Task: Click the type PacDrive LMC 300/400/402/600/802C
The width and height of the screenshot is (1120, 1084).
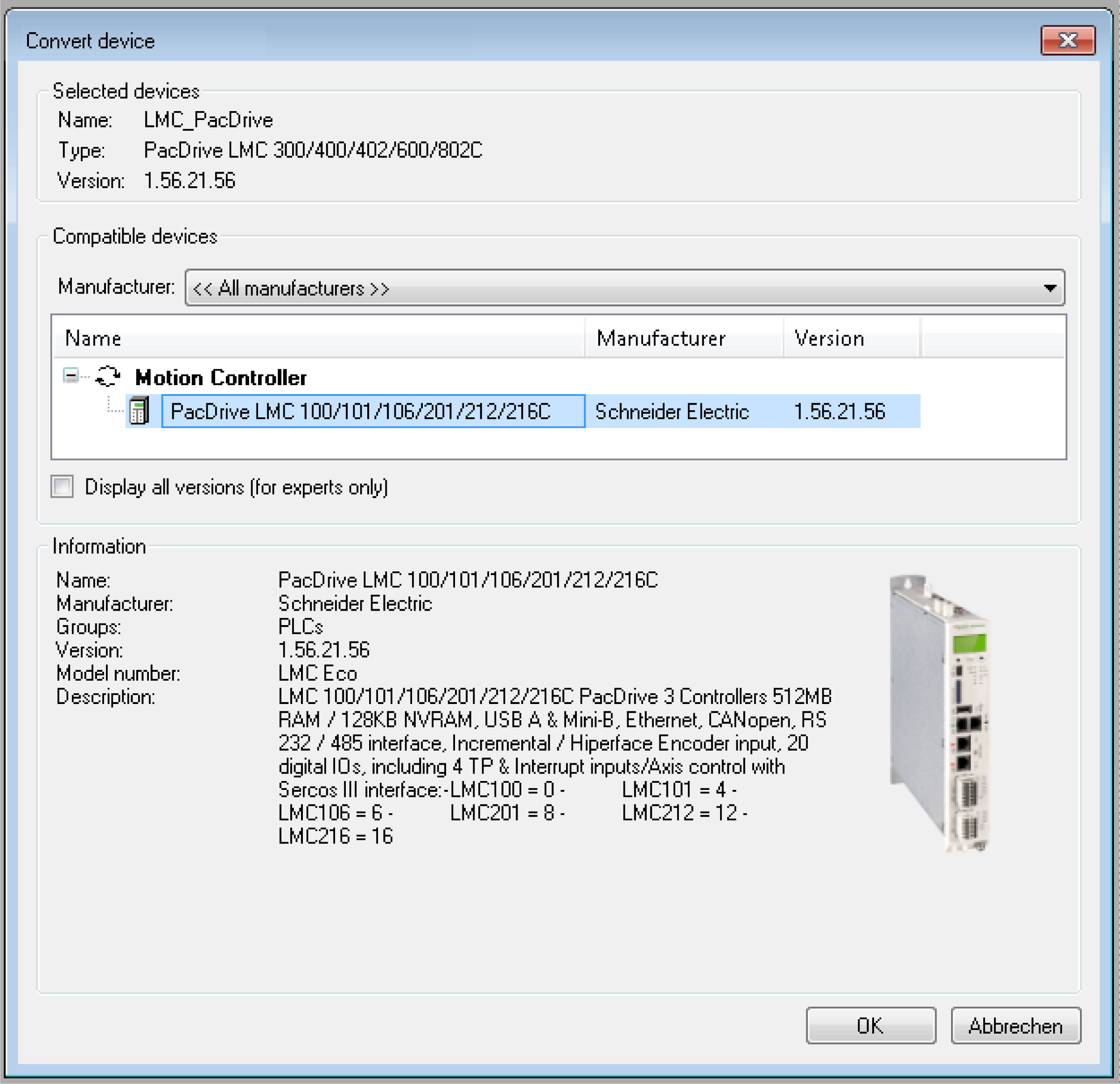Action: [313, 150]
